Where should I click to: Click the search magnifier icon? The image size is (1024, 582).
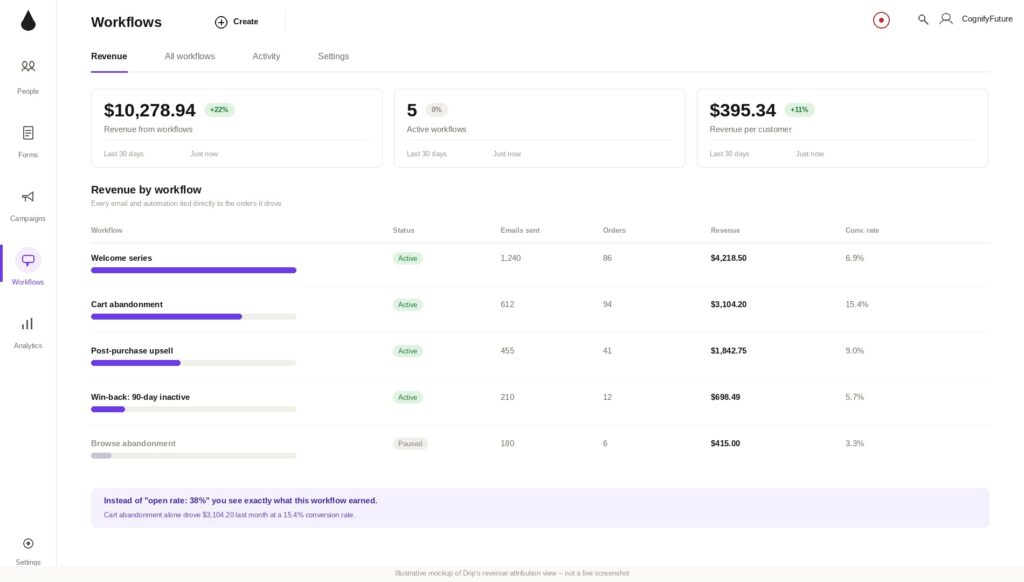[923, 20]
